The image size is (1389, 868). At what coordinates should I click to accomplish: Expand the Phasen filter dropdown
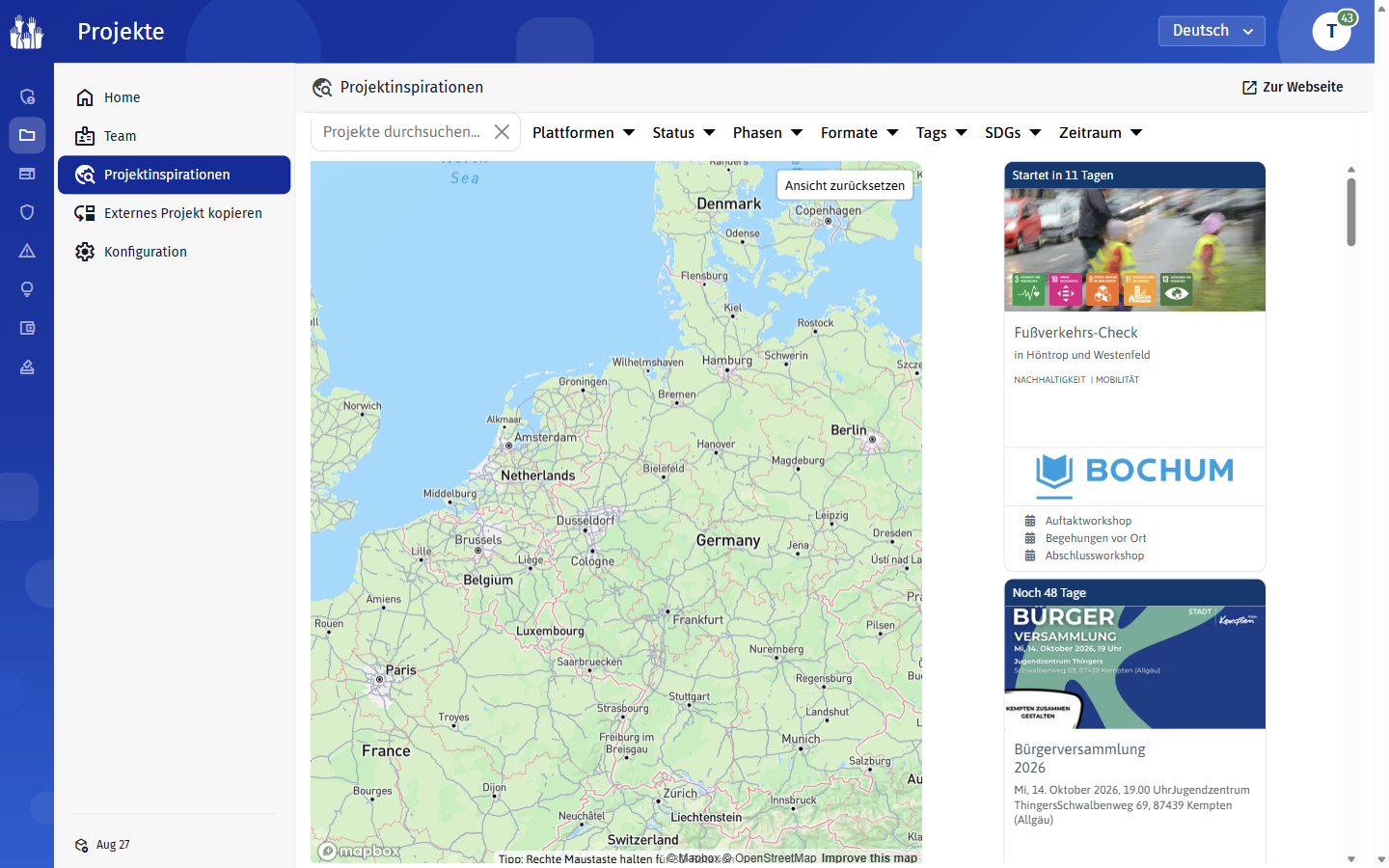click(768, 133)
